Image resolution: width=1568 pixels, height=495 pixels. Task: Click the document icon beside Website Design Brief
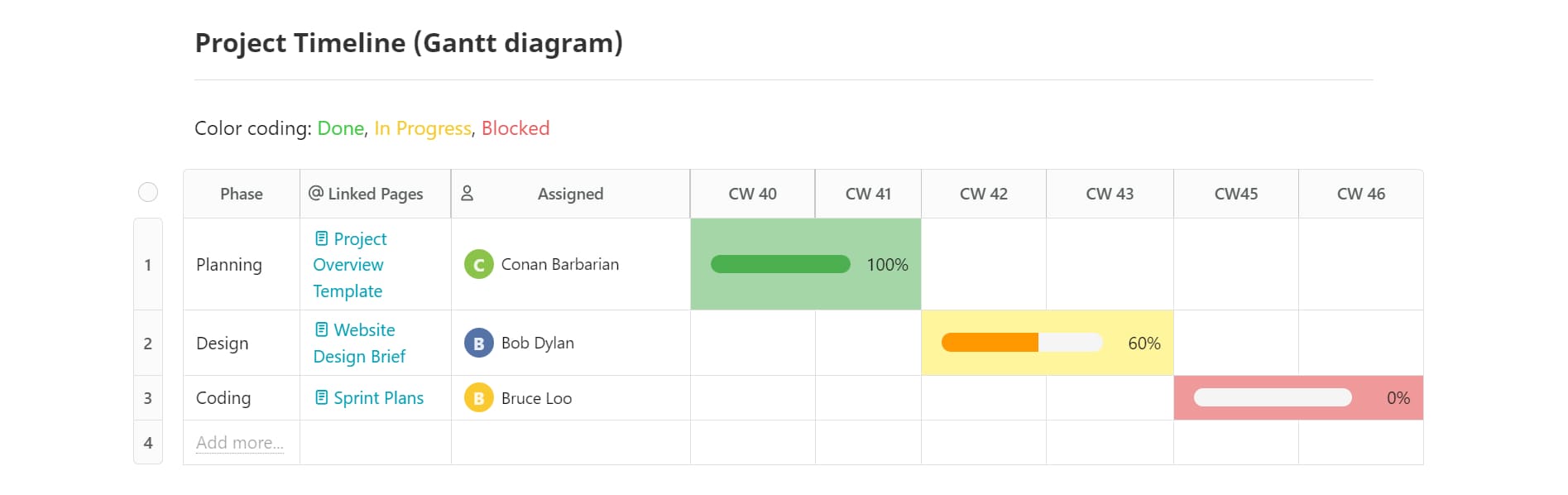click(322, 329)
